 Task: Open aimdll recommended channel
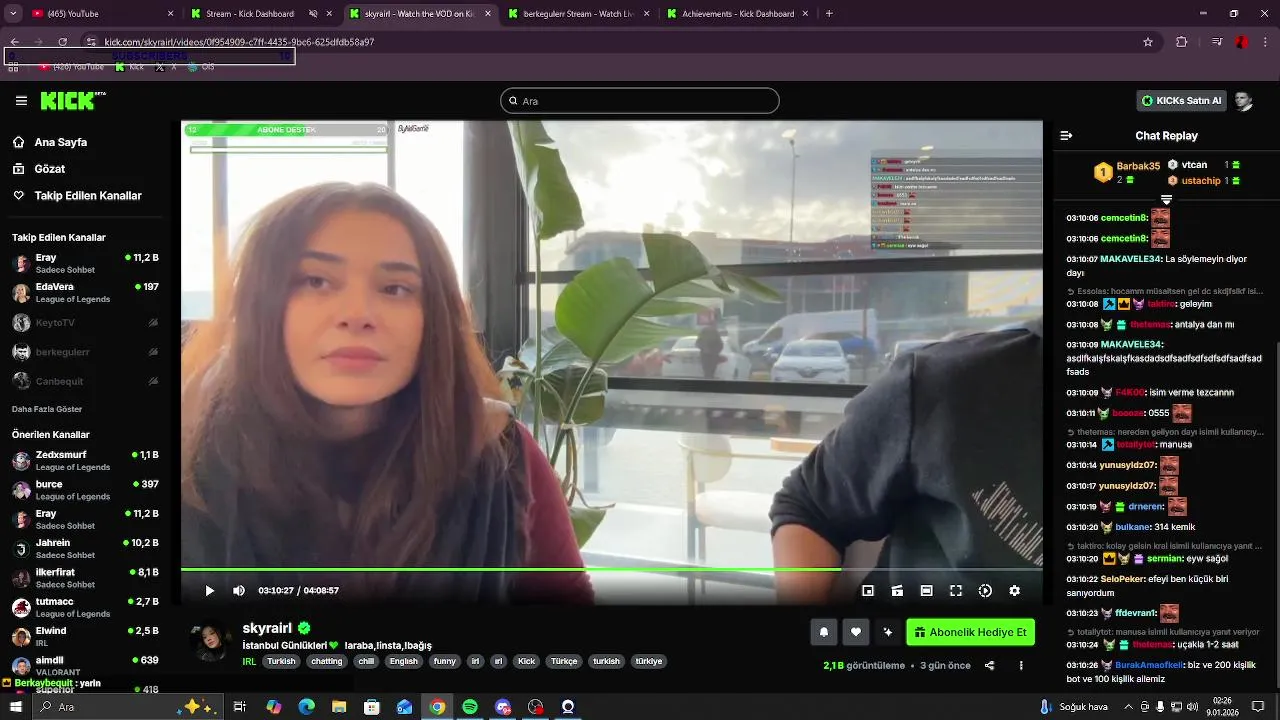coord(85,664)
